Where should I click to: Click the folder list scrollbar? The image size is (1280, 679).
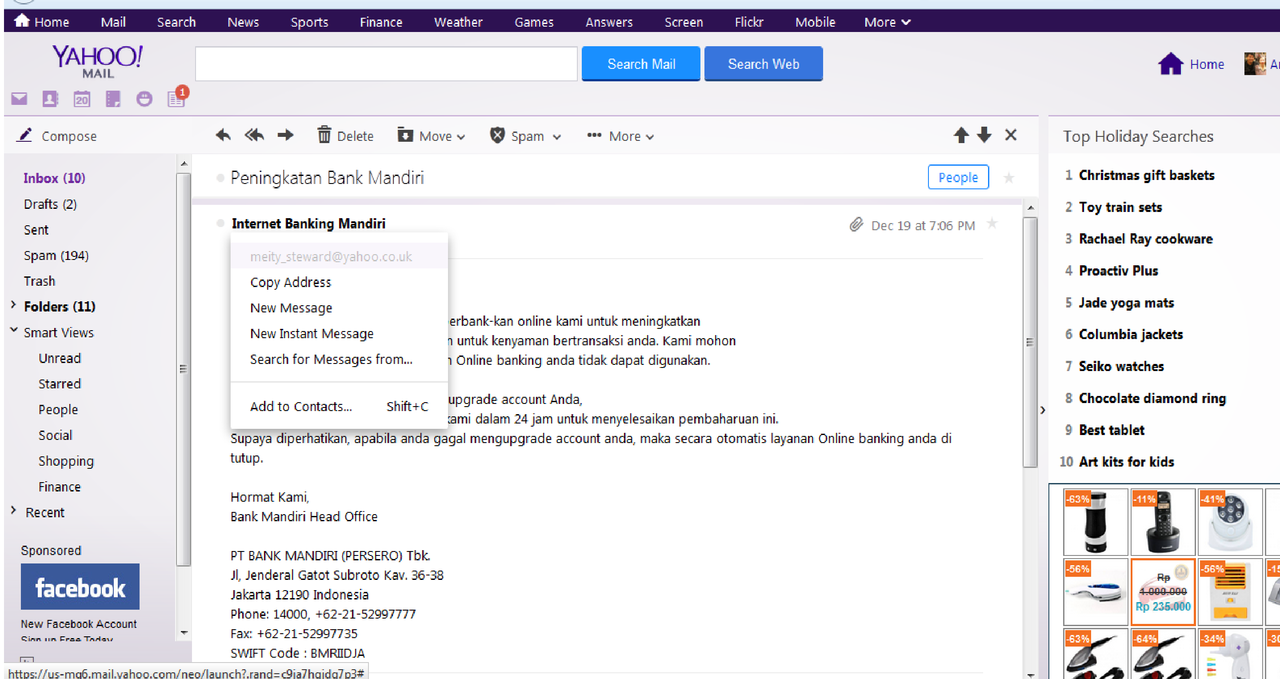tap(183, 368)
